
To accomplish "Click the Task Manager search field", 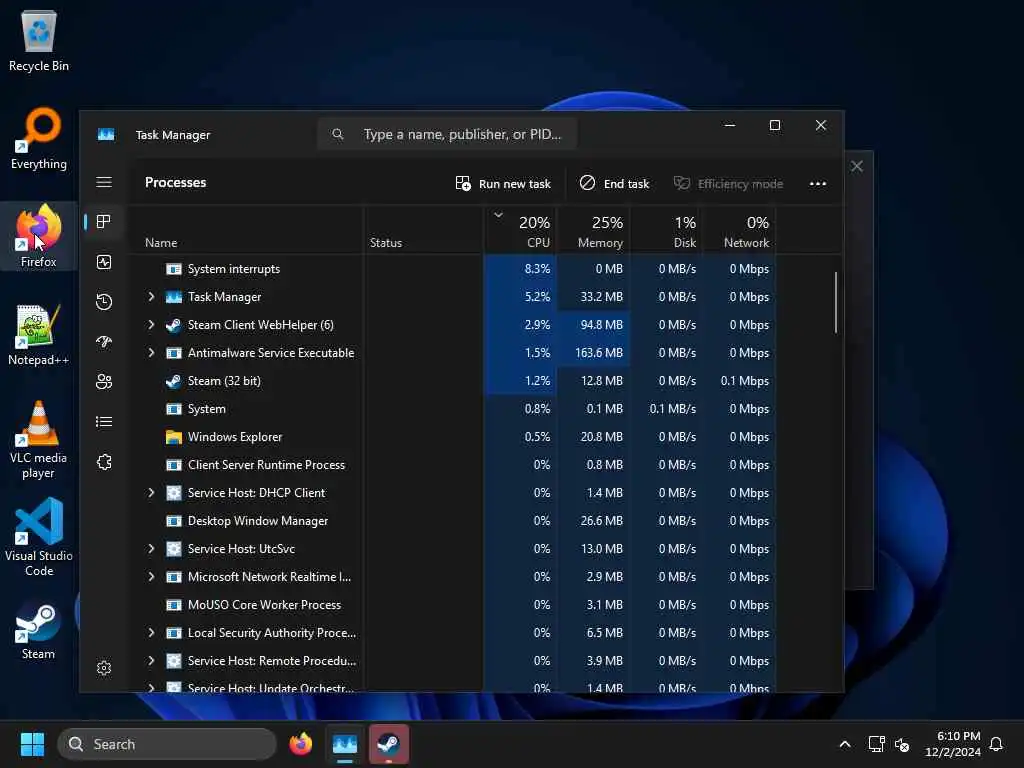I will click(447, 135).
